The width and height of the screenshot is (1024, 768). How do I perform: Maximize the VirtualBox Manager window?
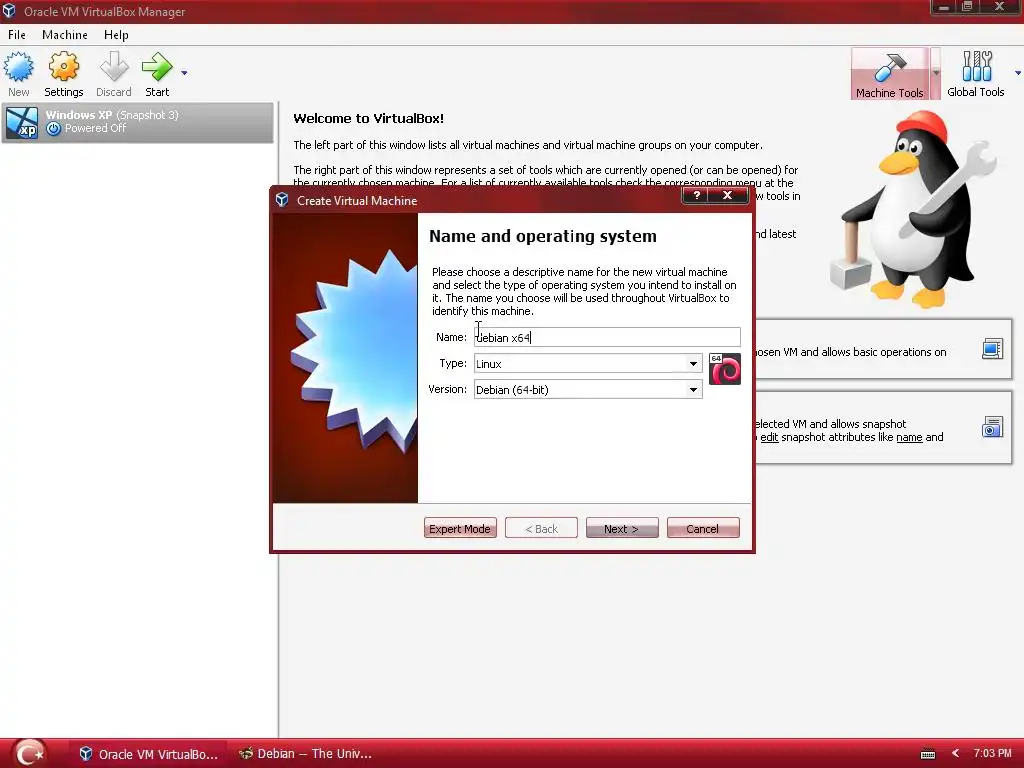[x=967, y=7]
